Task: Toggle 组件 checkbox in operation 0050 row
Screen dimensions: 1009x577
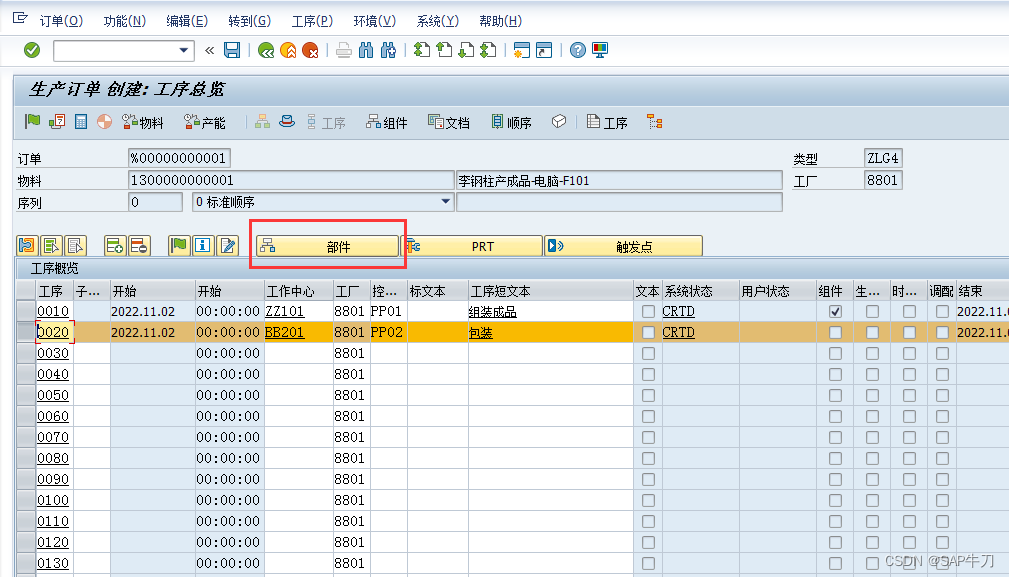Action: point(835,395)
